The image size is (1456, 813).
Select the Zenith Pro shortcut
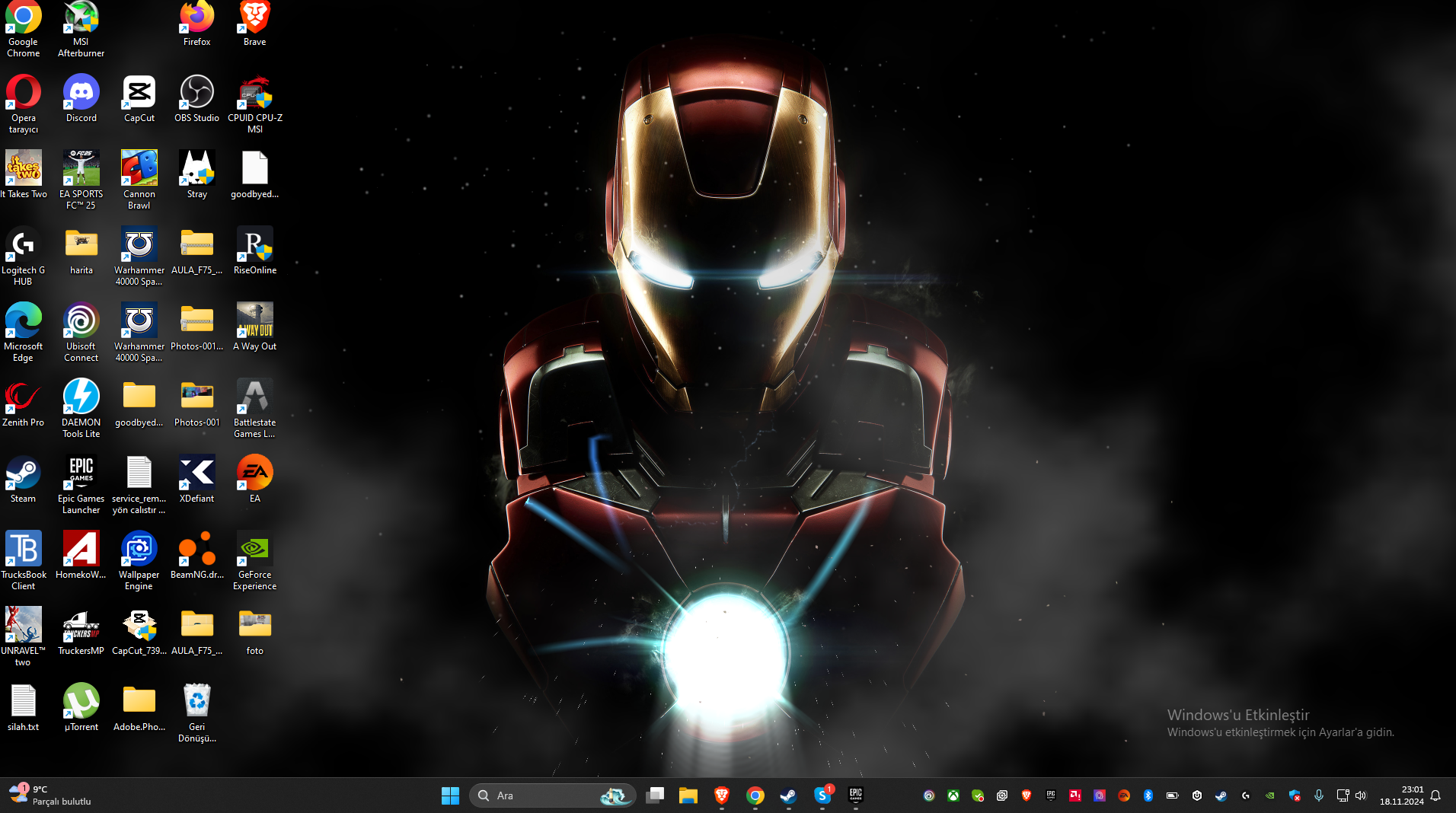(24, 403)
